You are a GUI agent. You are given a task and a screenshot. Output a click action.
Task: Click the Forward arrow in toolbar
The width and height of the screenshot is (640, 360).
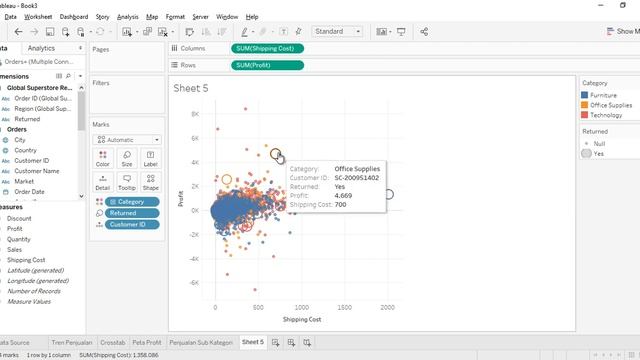34,32
